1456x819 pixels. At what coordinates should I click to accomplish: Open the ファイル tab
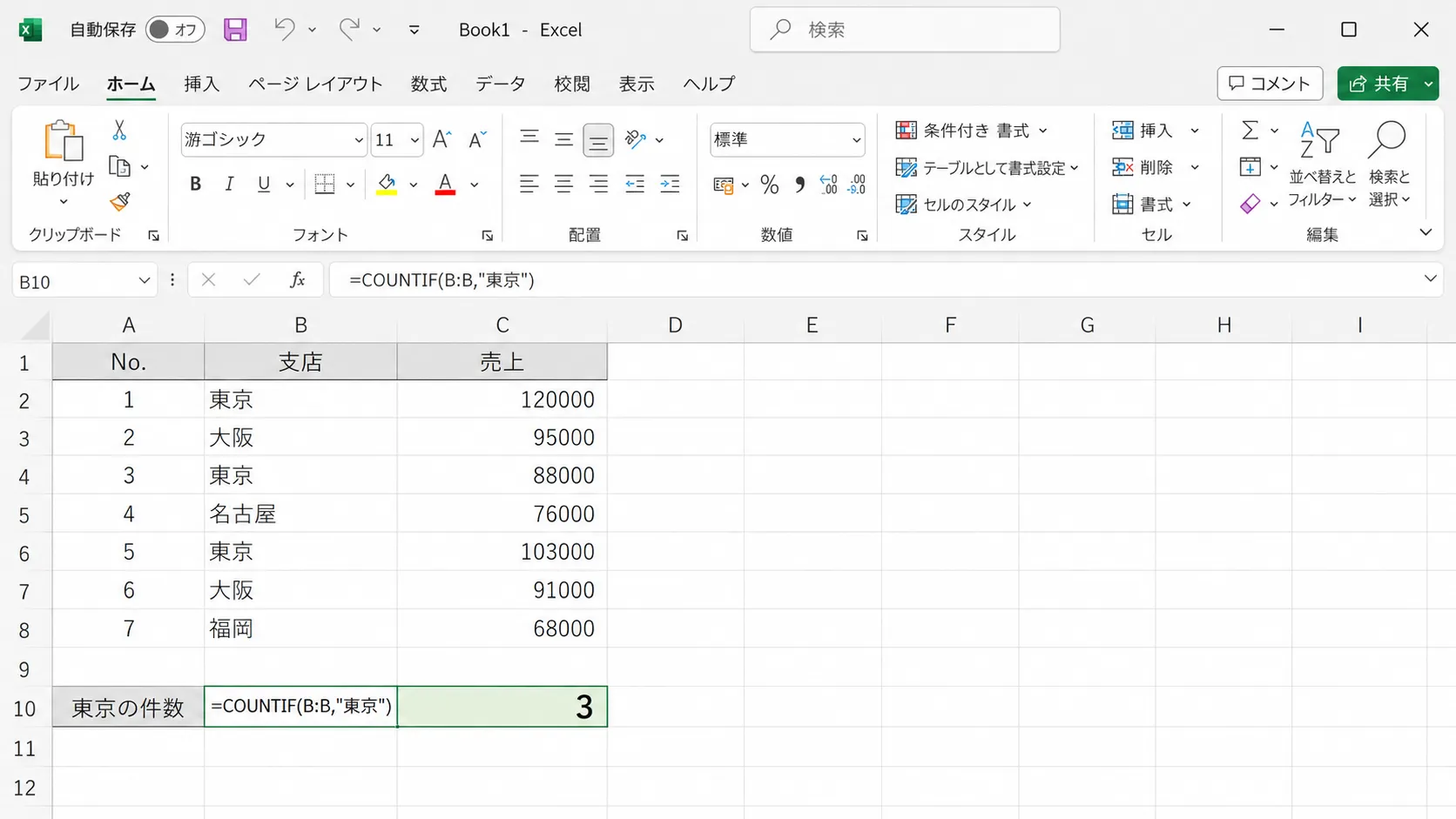coord(48,84)
